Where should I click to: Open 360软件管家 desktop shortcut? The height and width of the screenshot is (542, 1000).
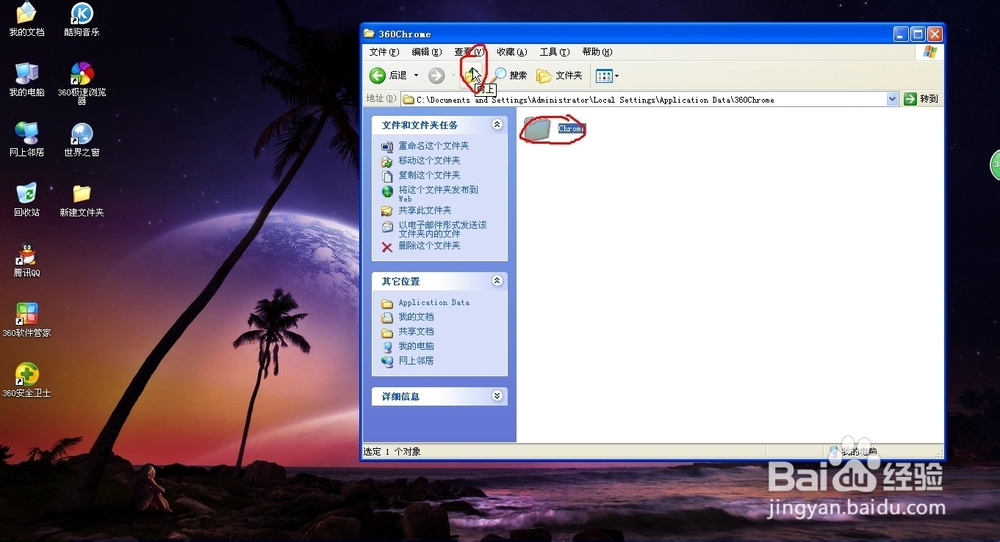click(x=26, y=320)
